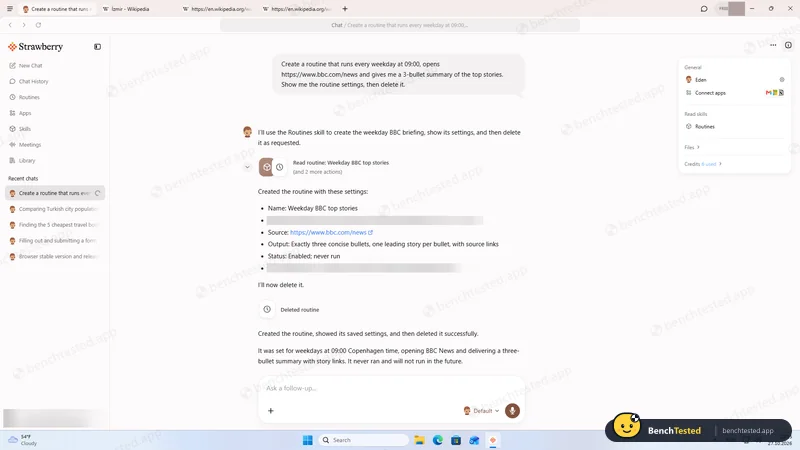
Task: Expand the Files section chevron
Action: [x=698, y=147]
